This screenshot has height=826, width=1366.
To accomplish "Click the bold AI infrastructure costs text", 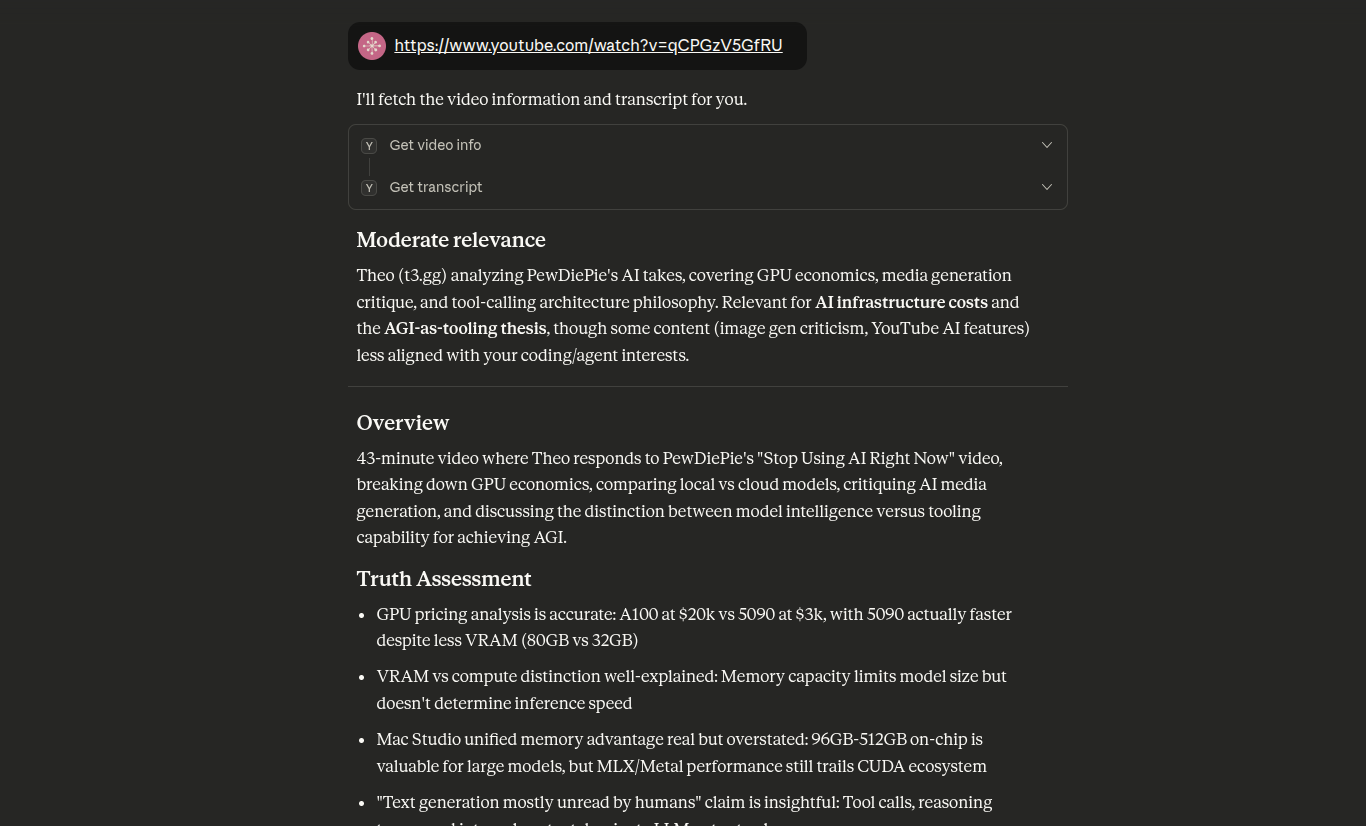I will 901,302.
